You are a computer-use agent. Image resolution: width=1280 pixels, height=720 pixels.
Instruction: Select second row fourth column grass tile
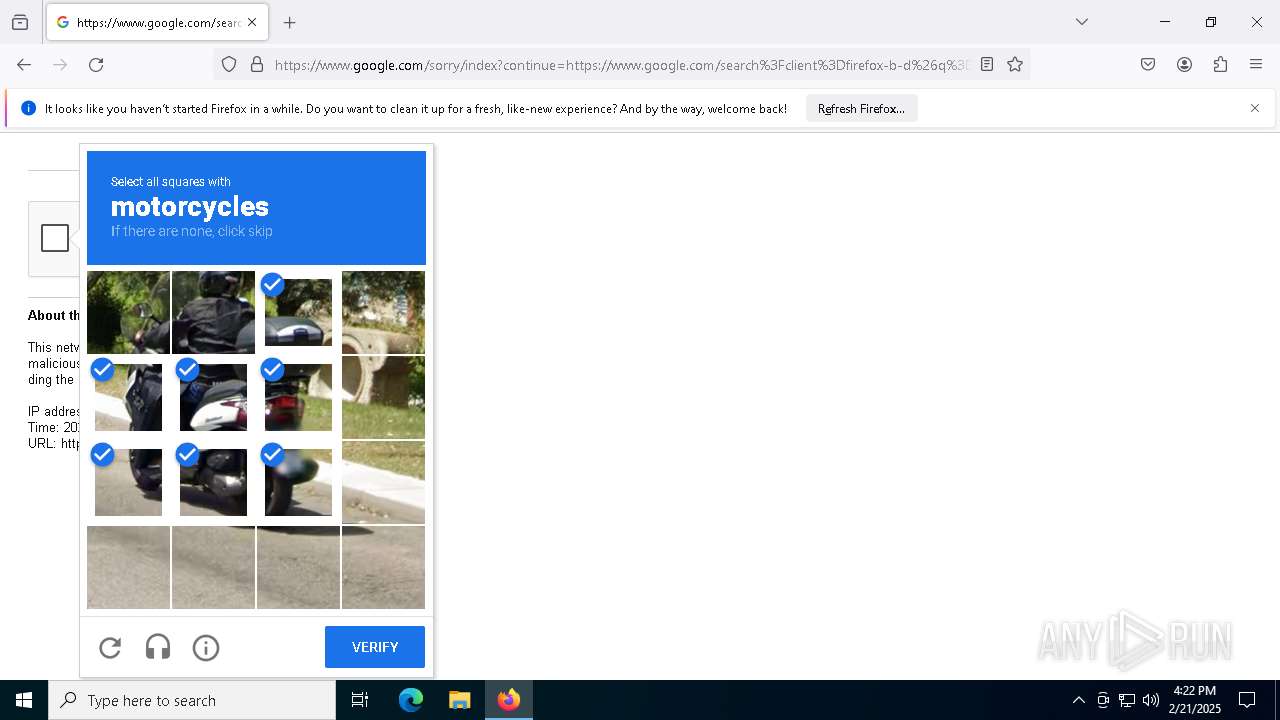[383, 397]
